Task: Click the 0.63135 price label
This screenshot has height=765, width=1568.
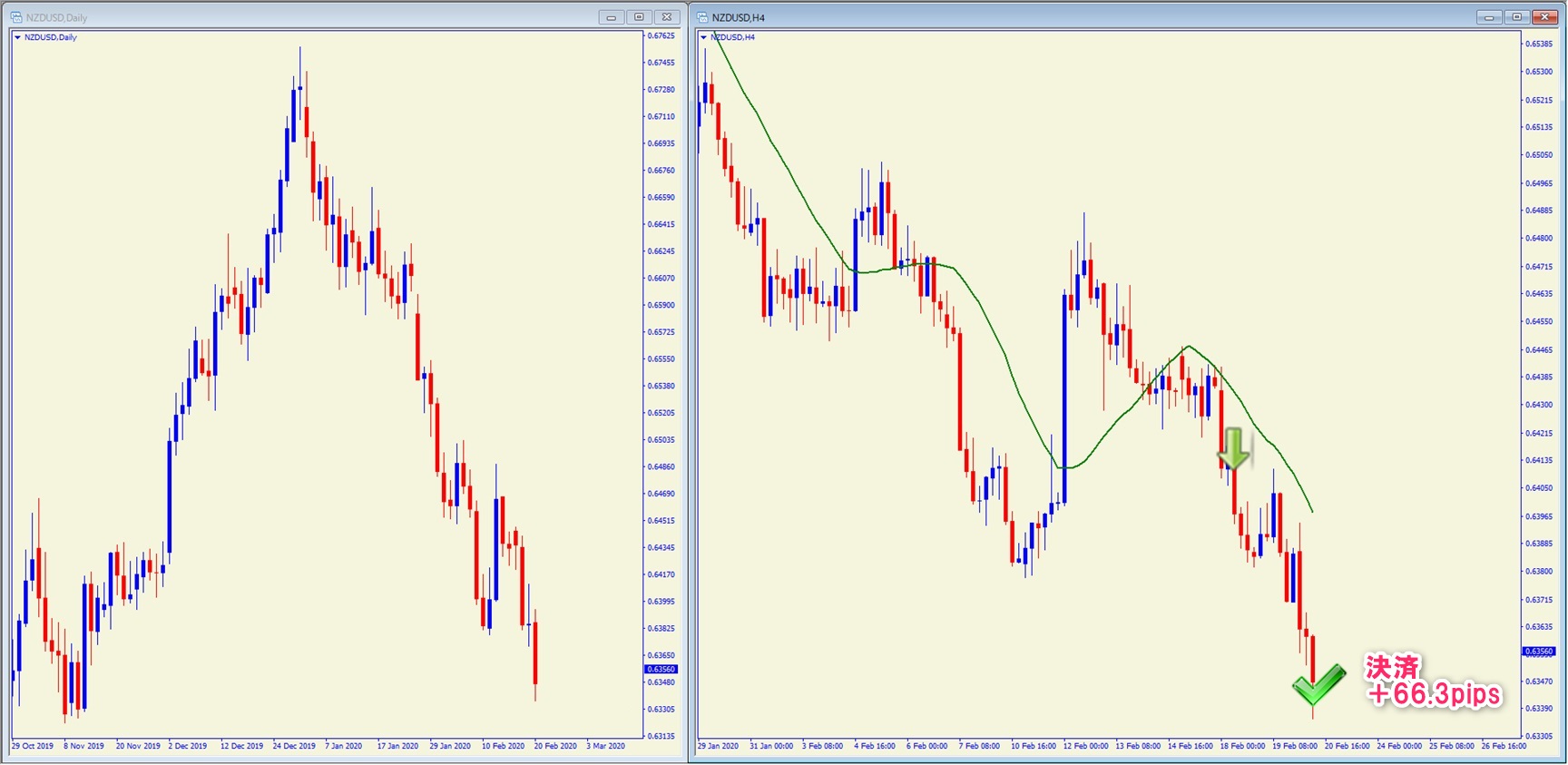Action: point(661,736)
